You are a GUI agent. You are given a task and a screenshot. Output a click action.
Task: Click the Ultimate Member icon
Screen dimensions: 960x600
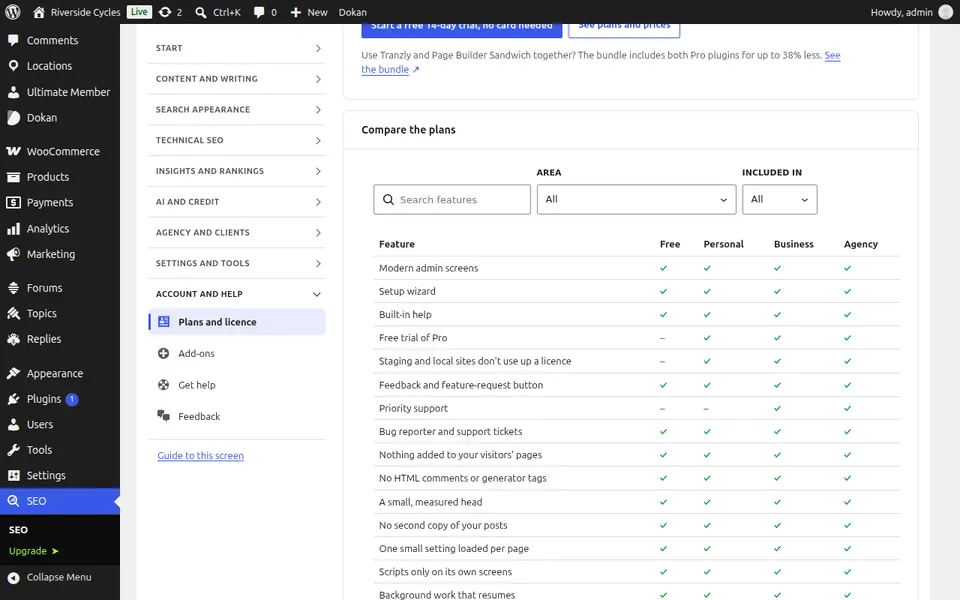pyautogui.click(x=13, y=92)
